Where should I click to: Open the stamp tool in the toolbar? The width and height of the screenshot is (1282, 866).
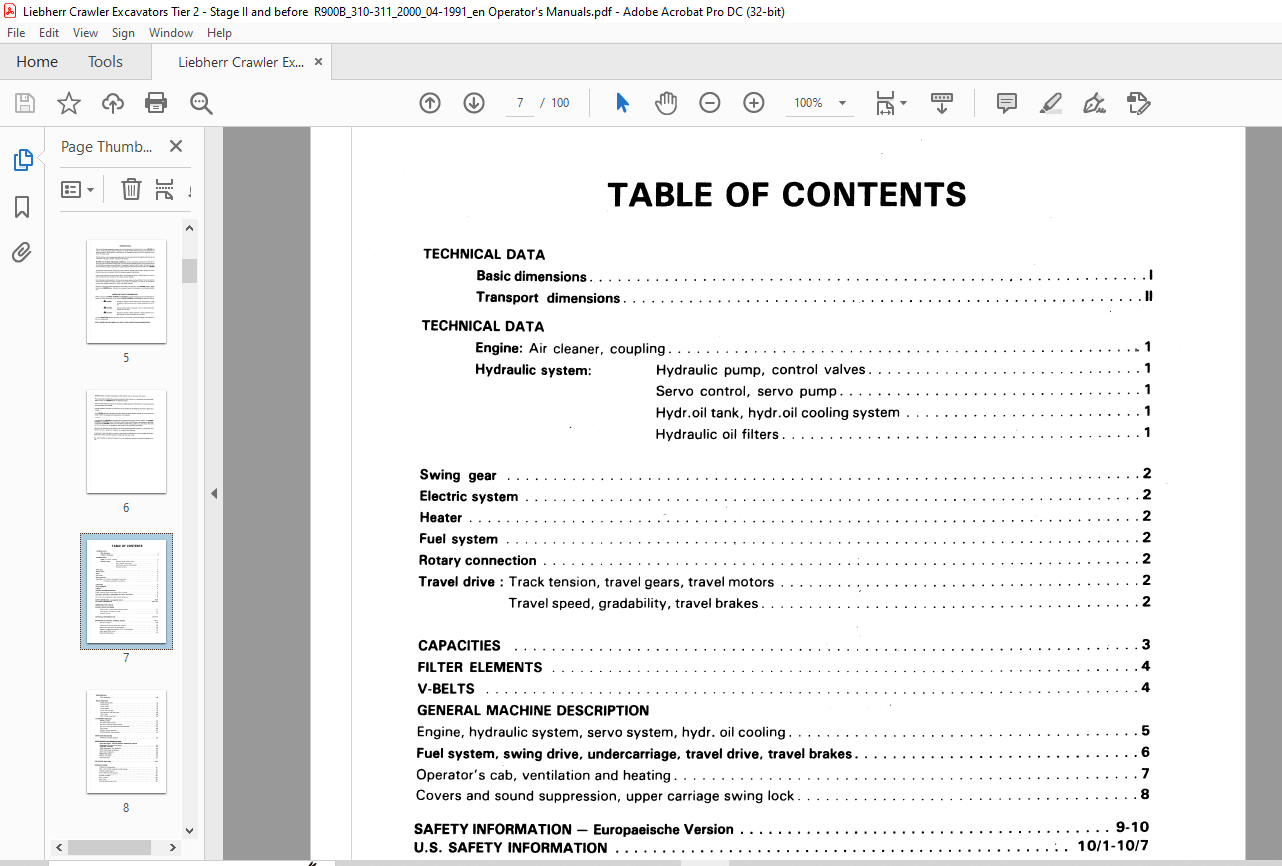pos(1138,103)
